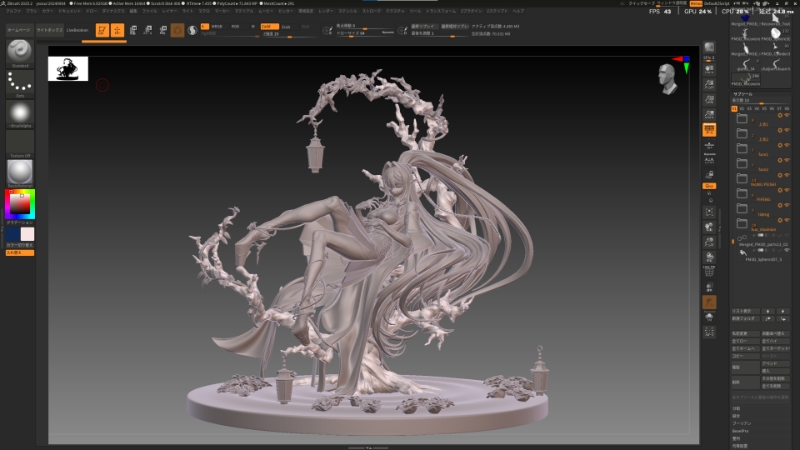Open the material sphere selector

click(19, 171)
